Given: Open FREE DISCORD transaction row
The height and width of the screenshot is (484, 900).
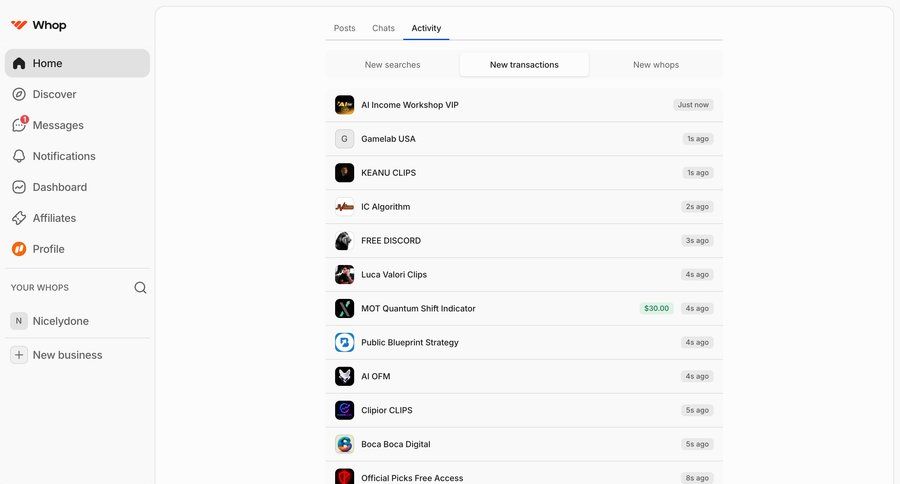Looking at the screenshot, I should pos(524,241).
